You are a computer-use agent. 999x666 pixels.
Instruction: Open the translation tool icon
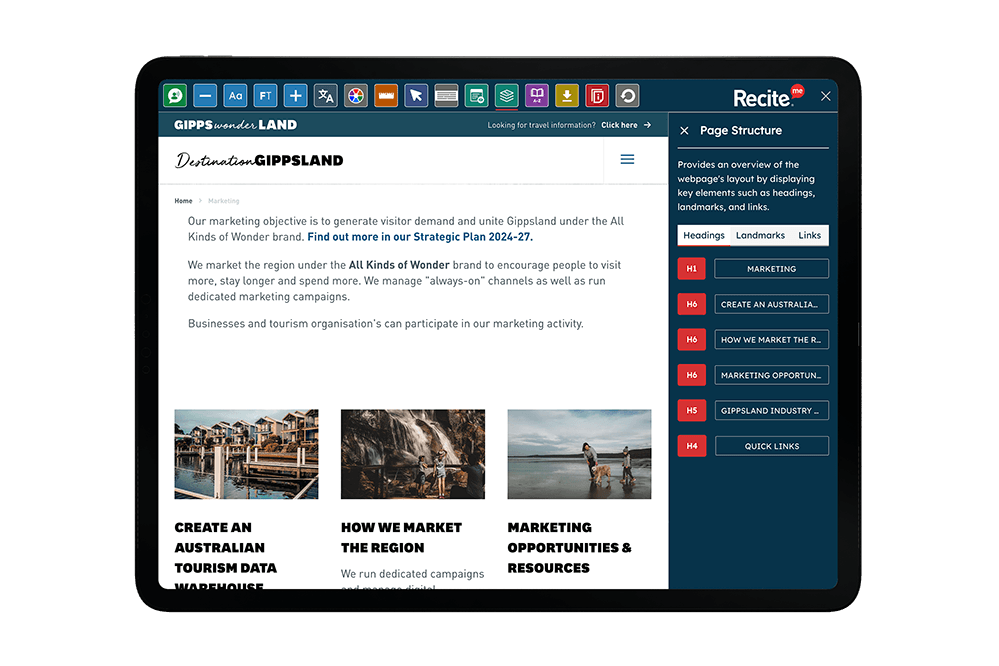(325, 95)
